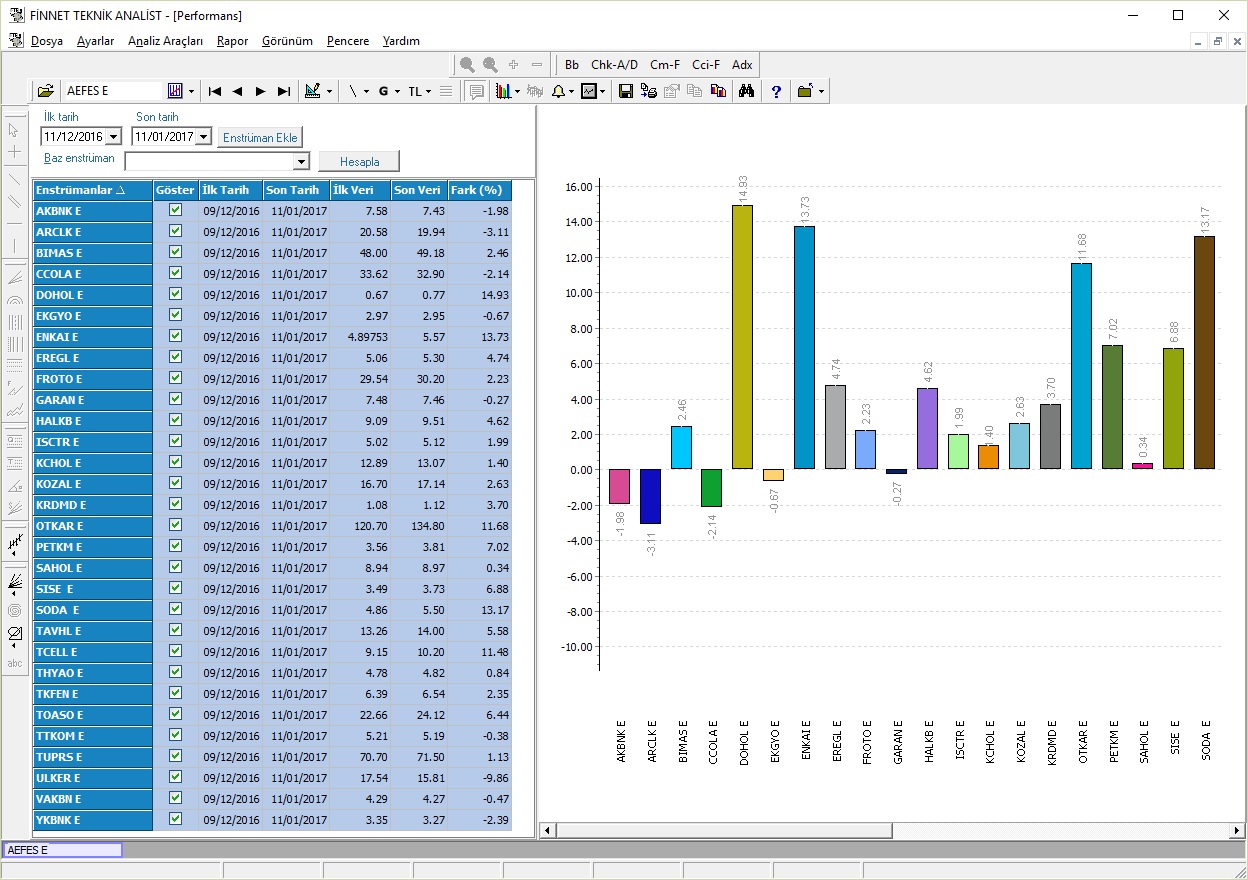
Task: Uncheck Göster for BIMAS E
Action: (176, 253)
